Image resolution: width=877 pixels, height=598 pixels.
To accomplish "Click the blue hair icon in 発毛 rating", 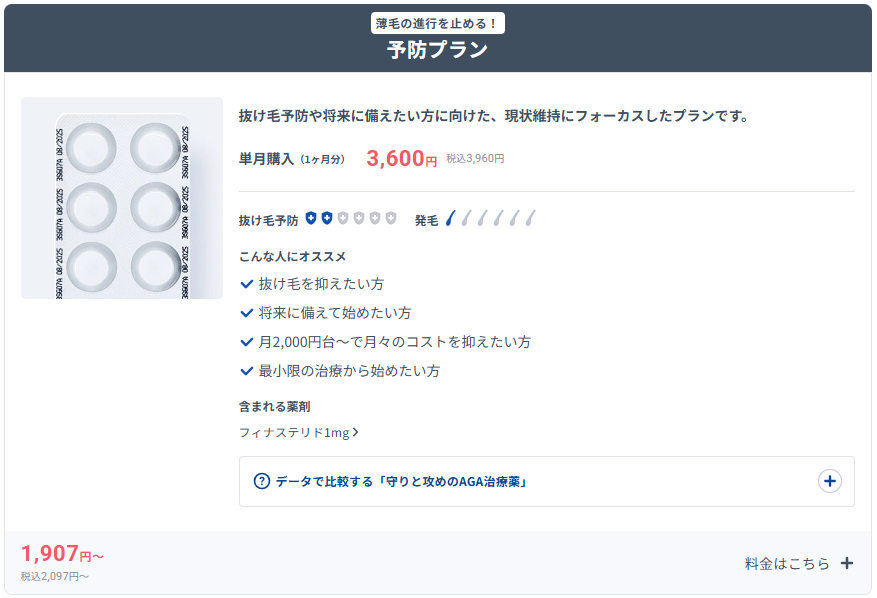I will click(450, 218).
